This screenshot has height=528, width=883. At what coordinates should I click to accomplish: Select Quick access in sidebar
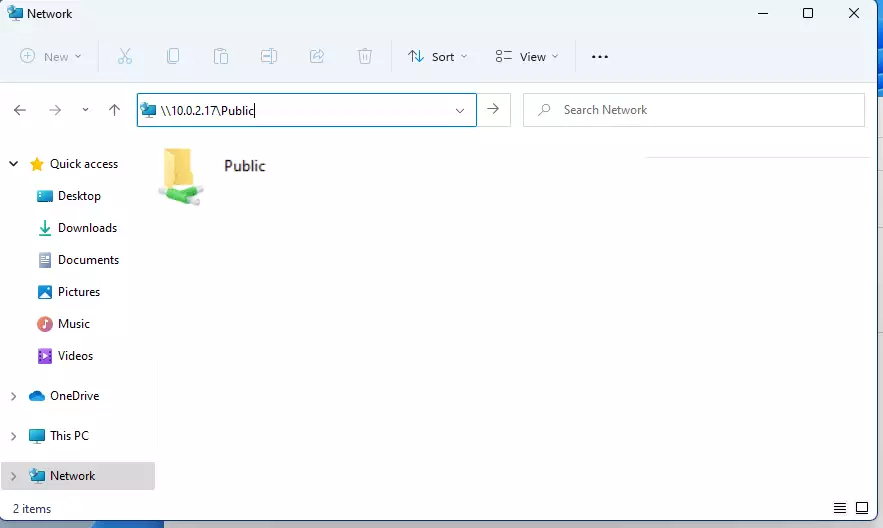click(x=84, y=164)
